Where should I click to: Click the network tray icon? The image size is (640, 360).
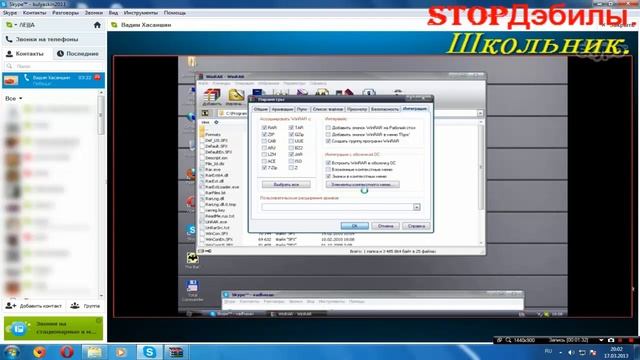[582, 352]
